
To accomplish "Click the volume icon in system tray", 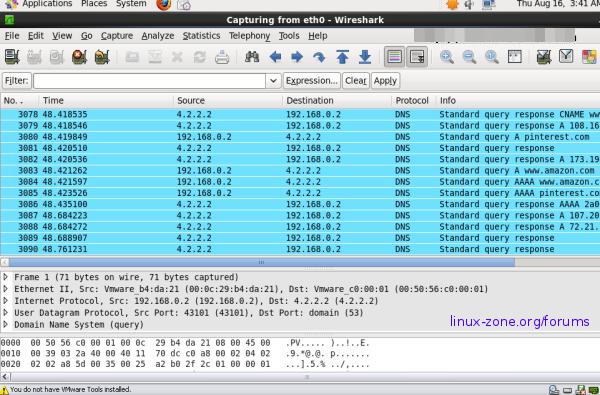I will click(469, 5).
